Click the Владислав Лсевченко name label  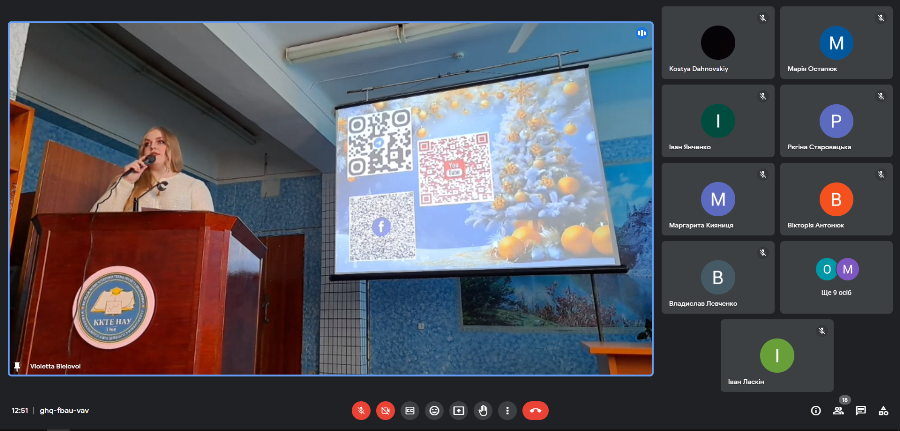coord(703,304)
